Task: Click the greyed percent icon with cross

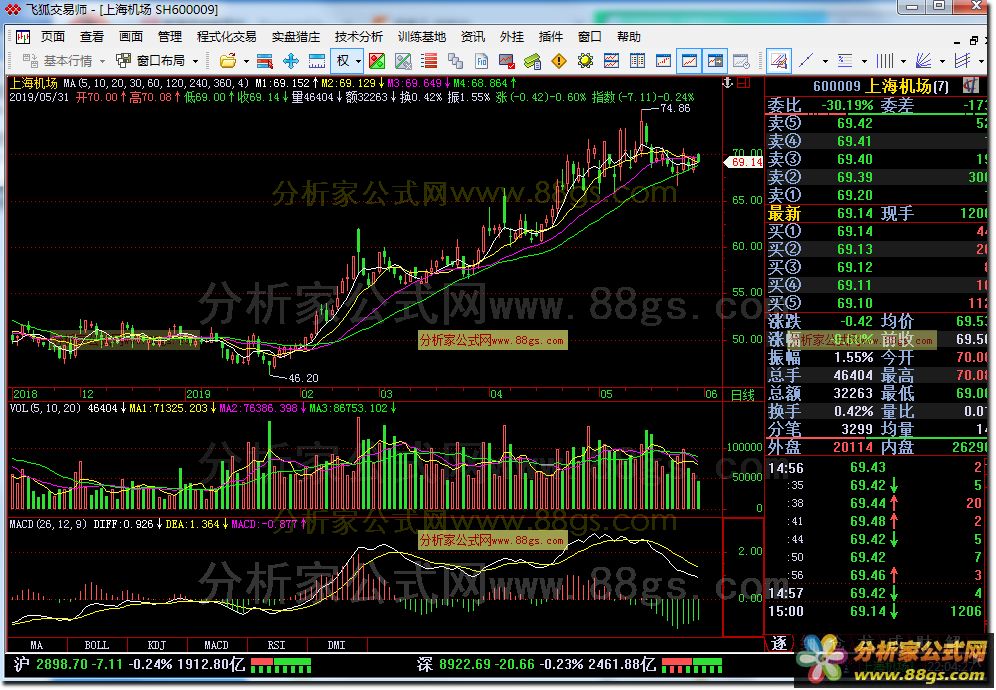Action: click(403, 61)
